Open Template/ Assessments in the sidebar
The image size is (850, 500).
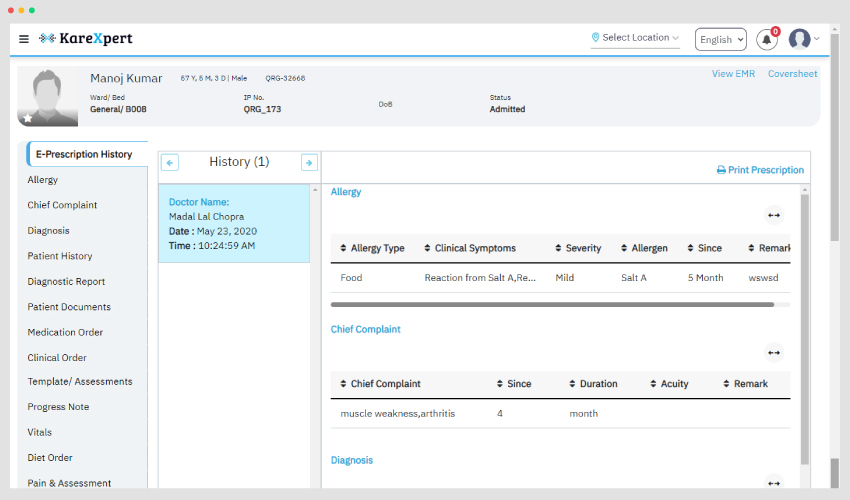click(80, 382)
